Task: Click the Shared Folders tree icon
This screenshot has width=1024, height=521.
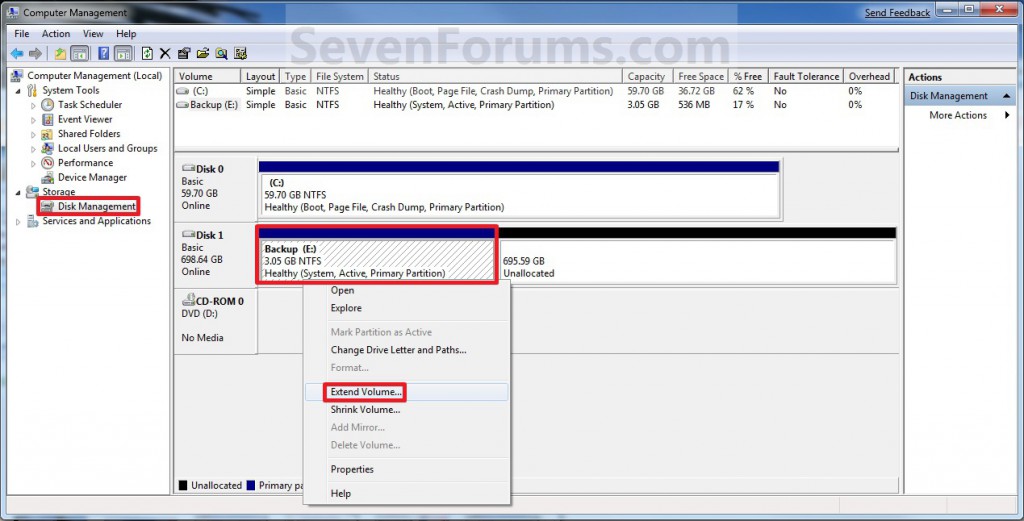Action: coord(48,134)
